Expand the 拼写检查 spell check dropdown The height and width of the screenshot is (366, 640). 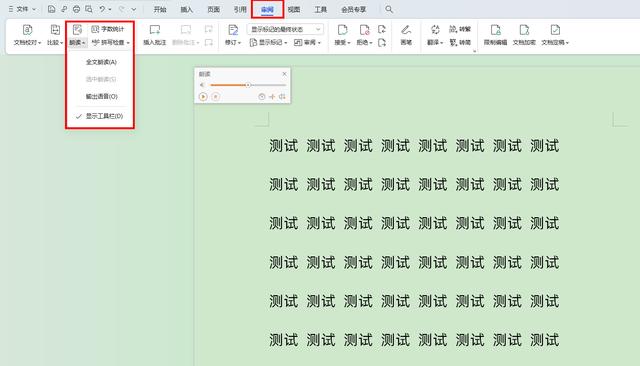pyautogui.click(x=128, y=42)
